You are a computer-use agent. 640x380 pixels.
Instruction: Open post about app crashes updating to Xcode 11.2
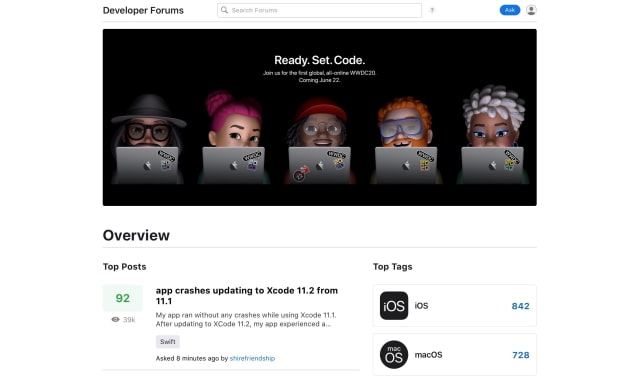pyautogui.click(x=247, y=296)
